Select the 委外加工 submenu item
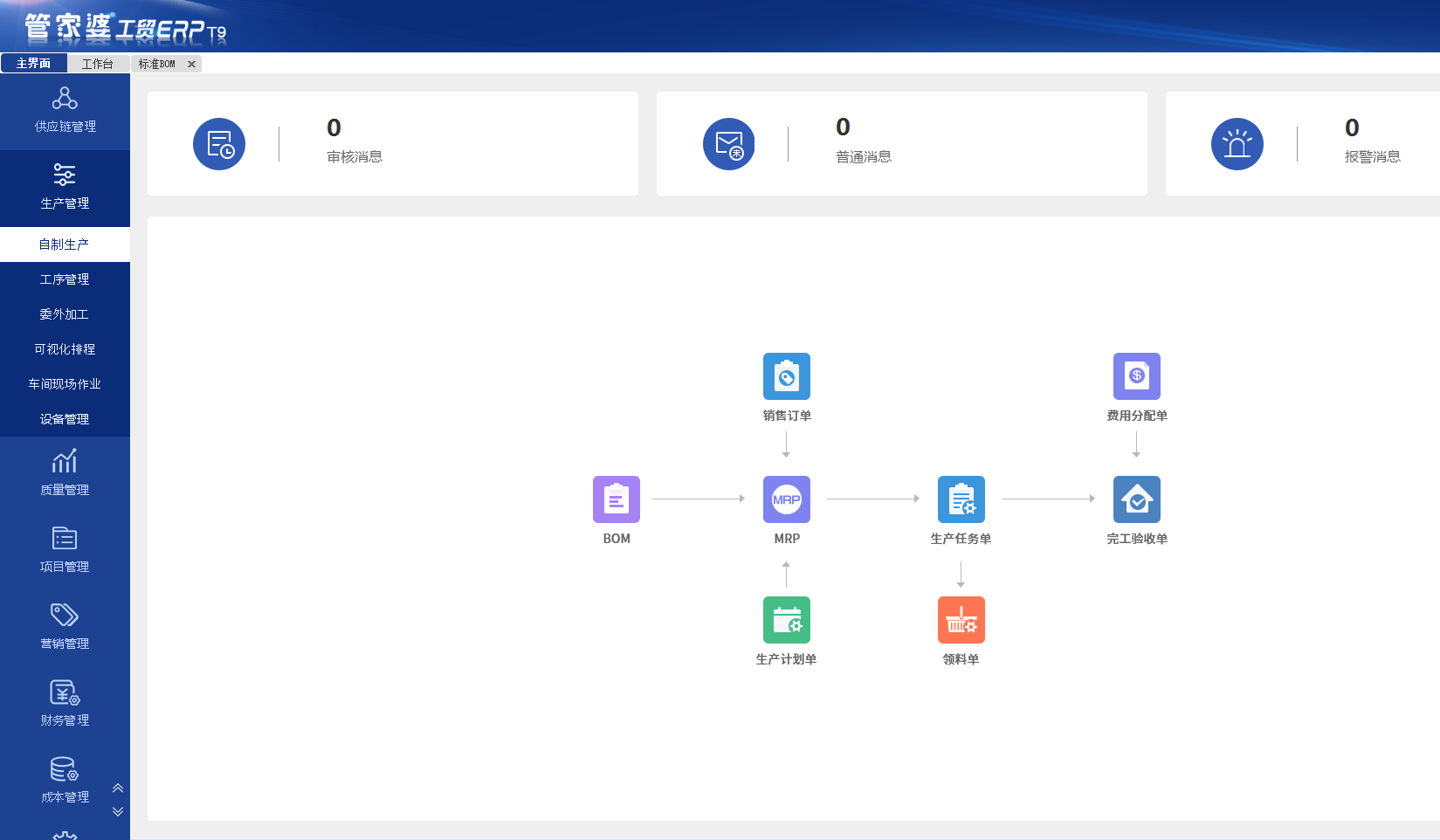The image size is (1440, 840). tap(65, 314)
